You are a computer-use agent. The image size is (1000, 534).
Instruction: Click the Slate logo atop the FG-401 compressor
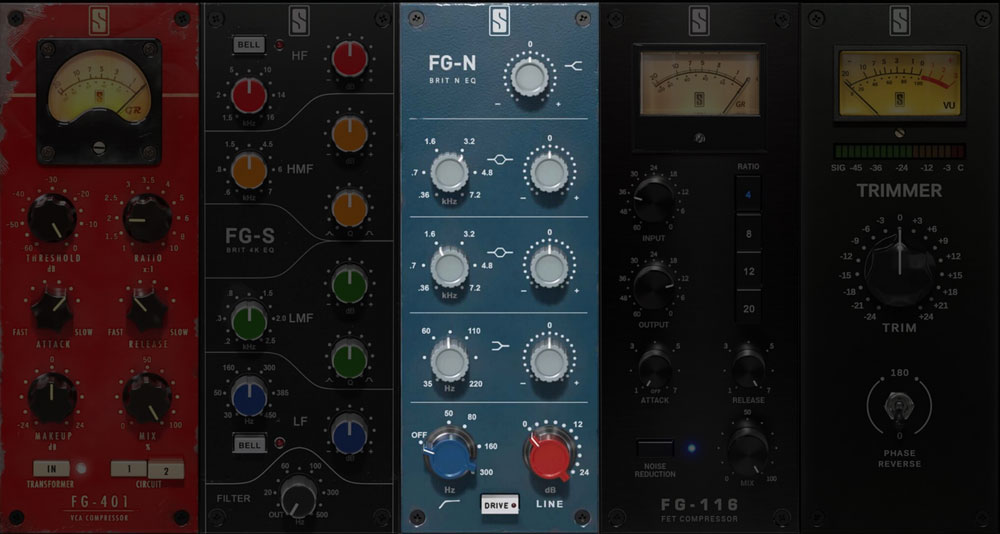coord(100,21)
